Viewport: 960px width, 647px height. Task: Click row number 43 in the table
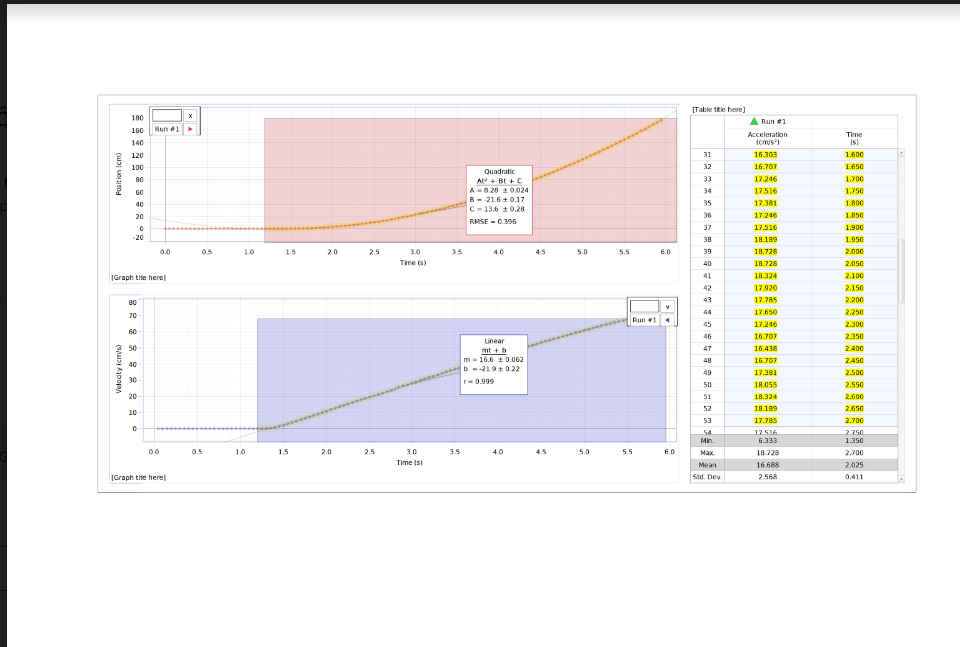click(707, 300)
